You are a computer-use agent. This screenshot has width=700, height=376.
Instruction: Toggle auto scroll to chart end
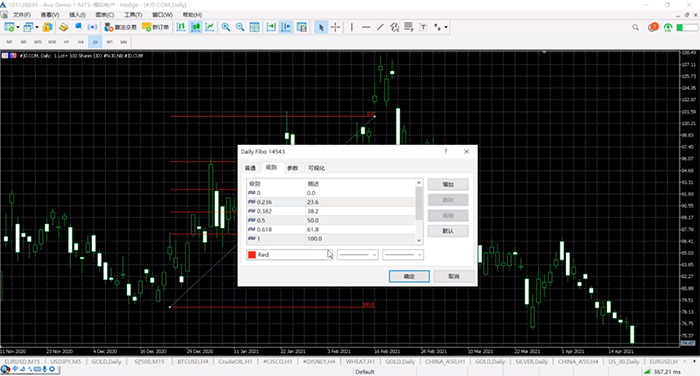271,27
